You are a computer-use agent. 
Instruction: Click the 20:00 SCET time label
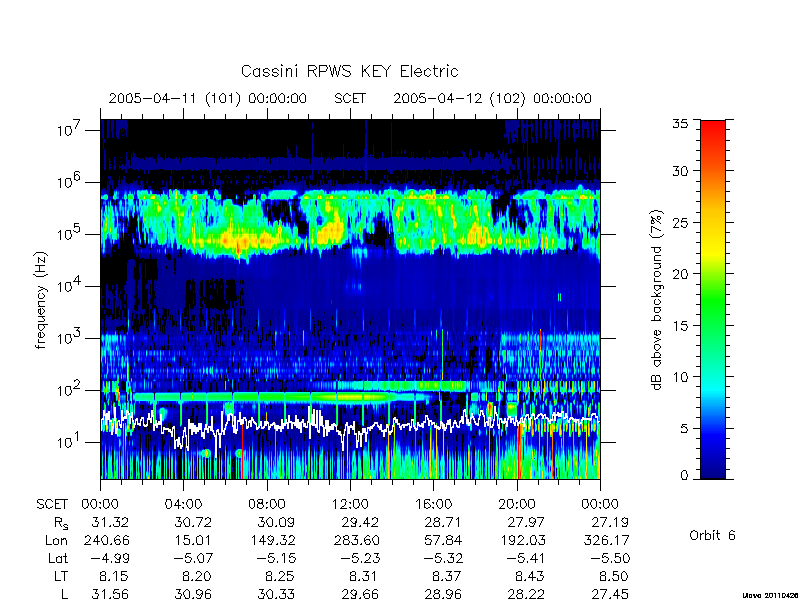pyautogui.click(x=516, y=504)
